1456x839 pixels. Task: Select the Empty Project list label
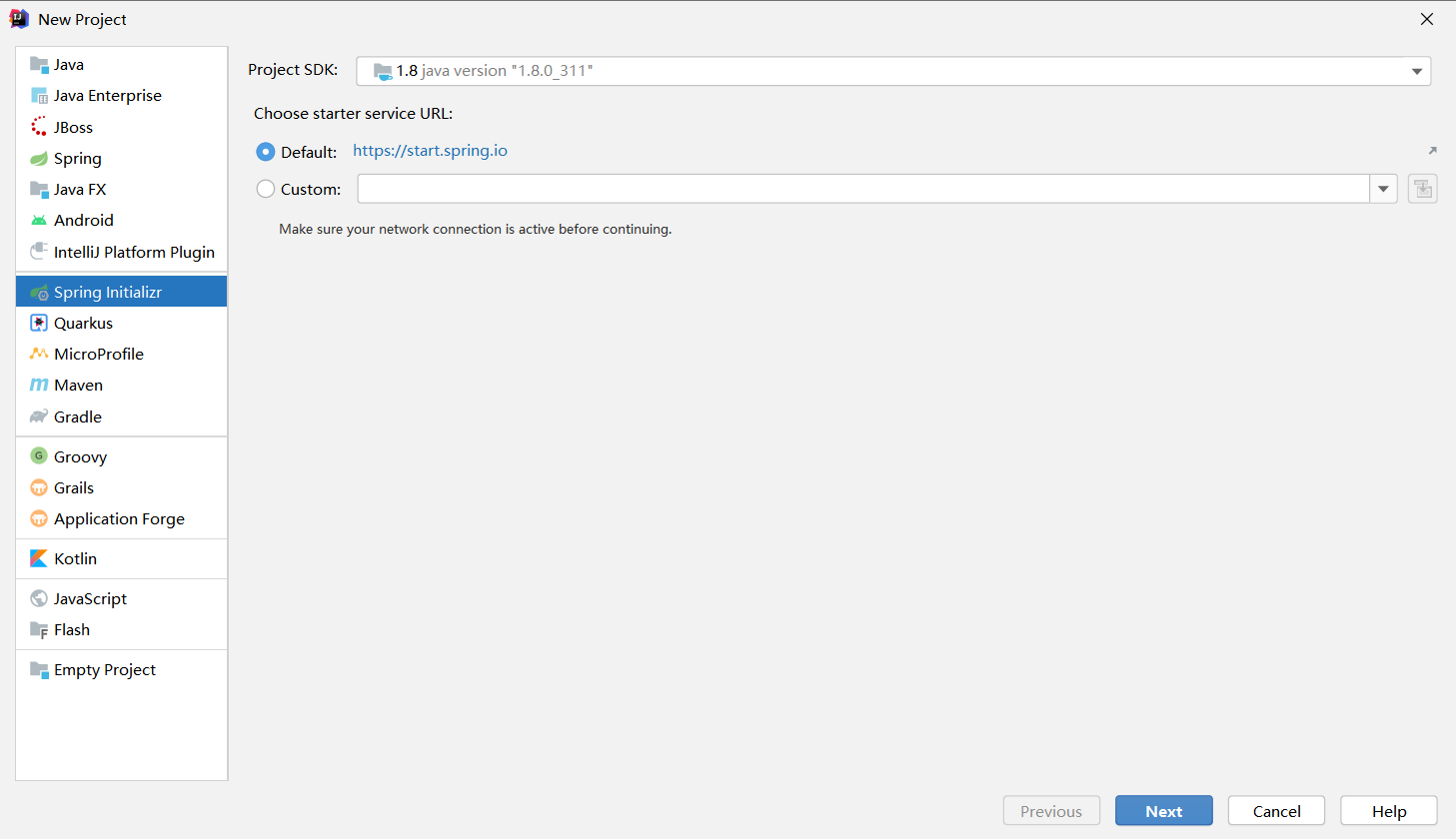[x=105, y=670]
